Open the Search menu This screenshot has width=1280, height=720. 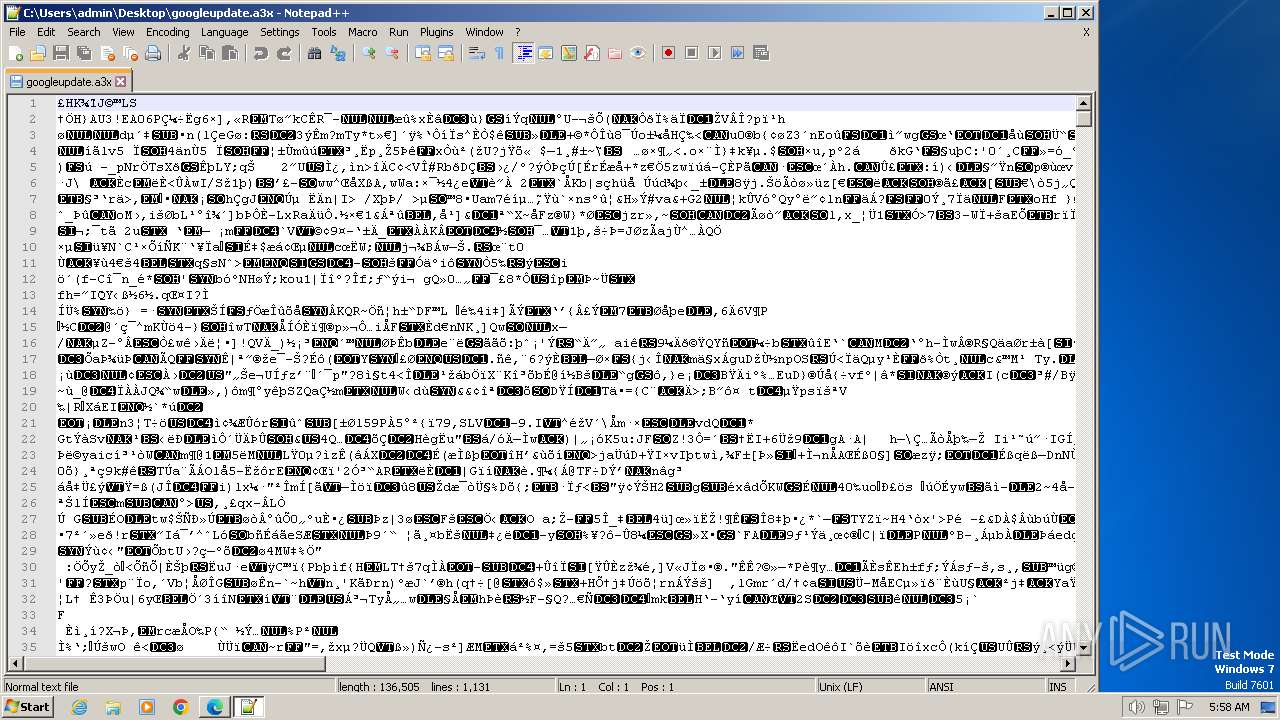click(x=84, y=32)
